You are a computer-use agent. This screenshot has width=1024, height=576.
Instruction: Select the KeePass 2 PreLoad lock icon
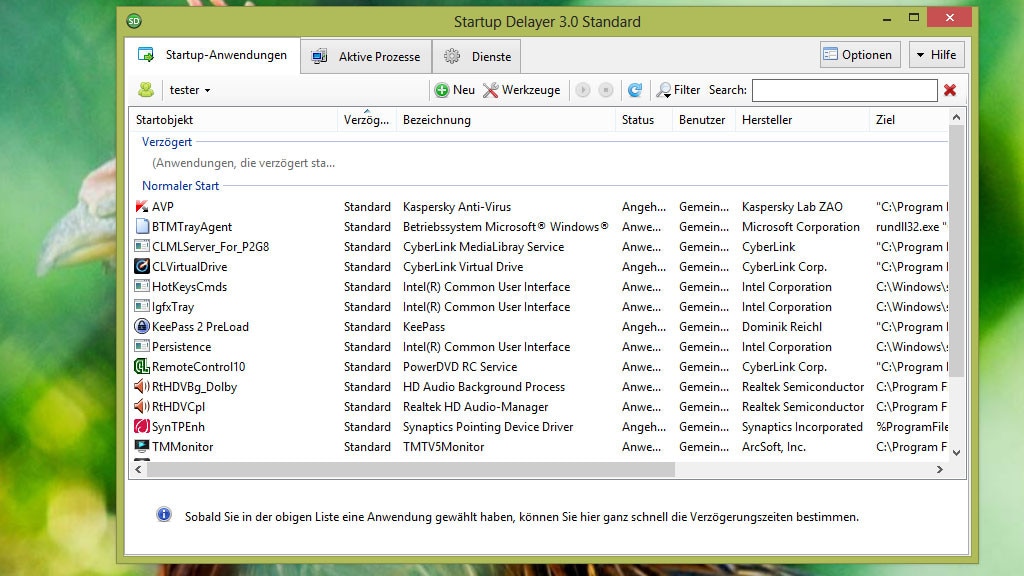pos(142,327)
